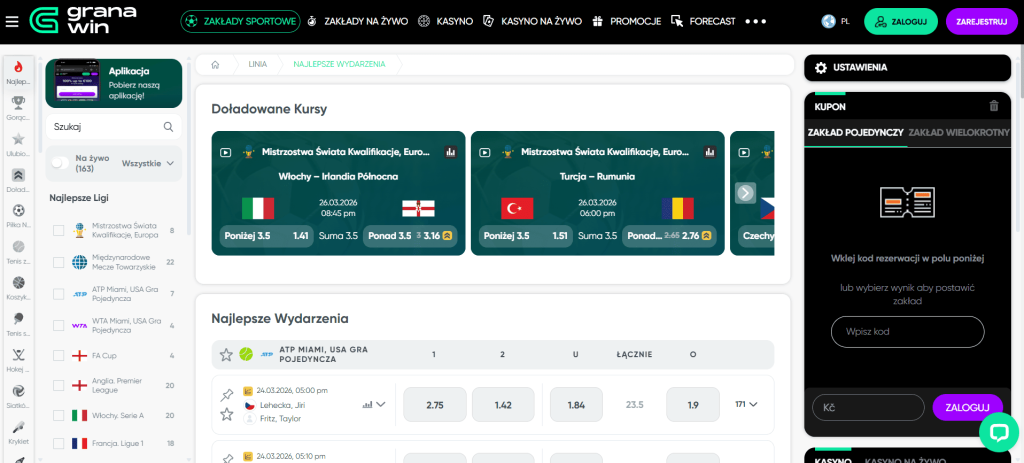Open Zakłady Sportowe section
The image size is (1024, 463).
[240, 22]
